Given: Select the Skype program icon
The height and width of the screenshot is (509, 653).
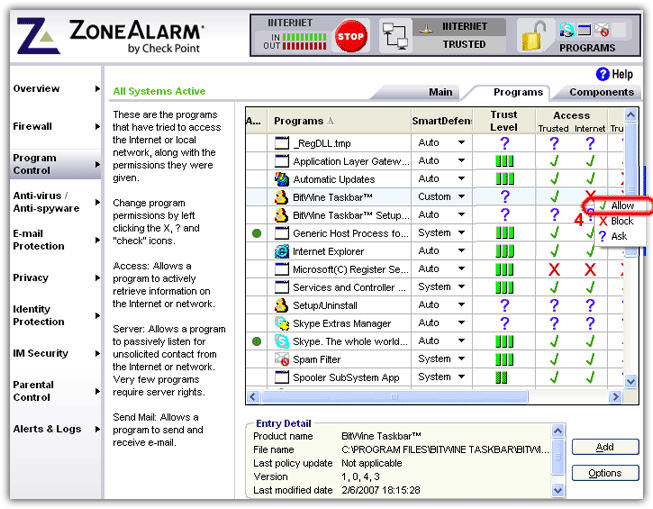Looking at the screenshot, I should 282,341.
